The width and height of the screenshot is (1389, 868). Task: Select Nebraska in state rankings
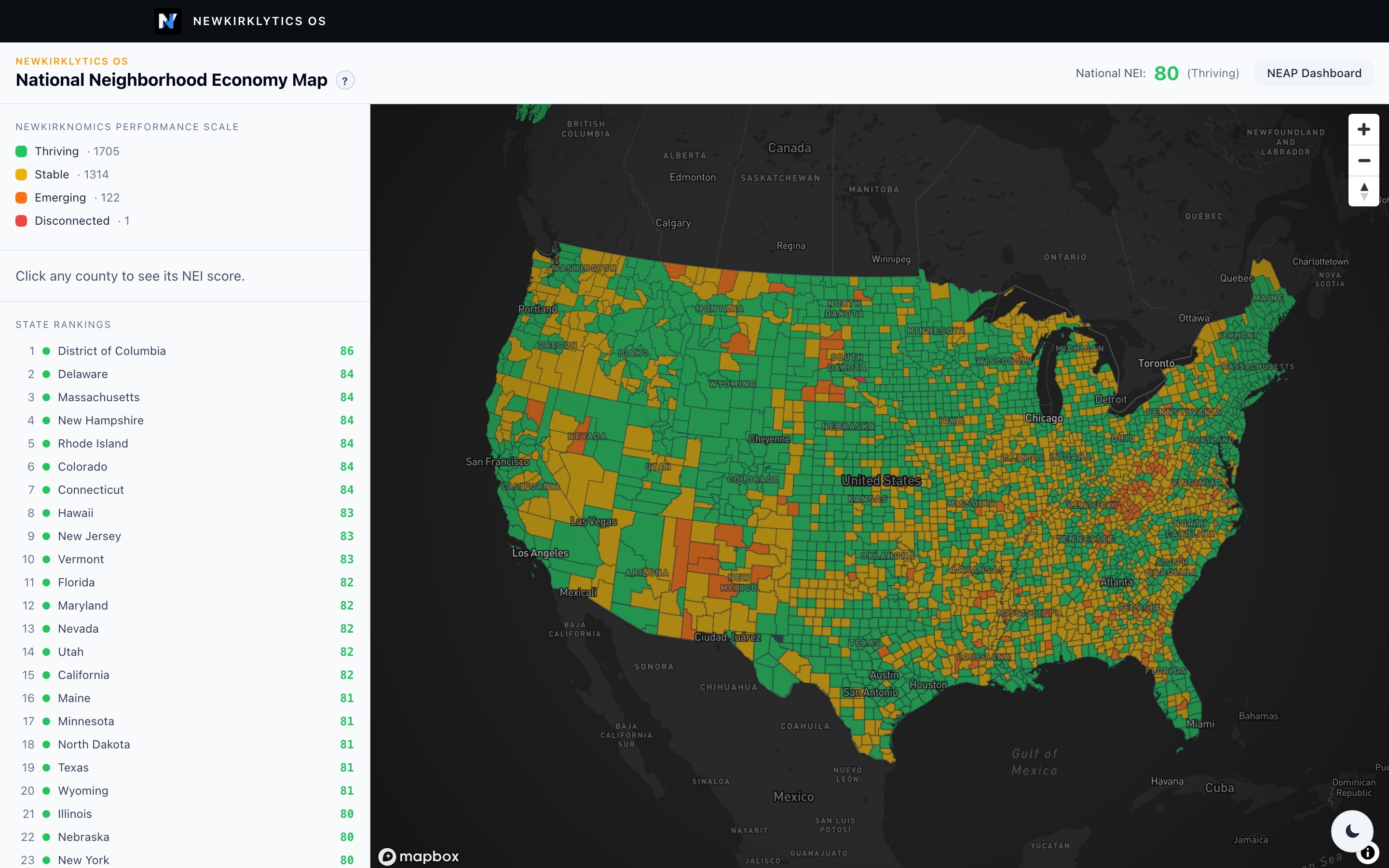click(185, 837)
